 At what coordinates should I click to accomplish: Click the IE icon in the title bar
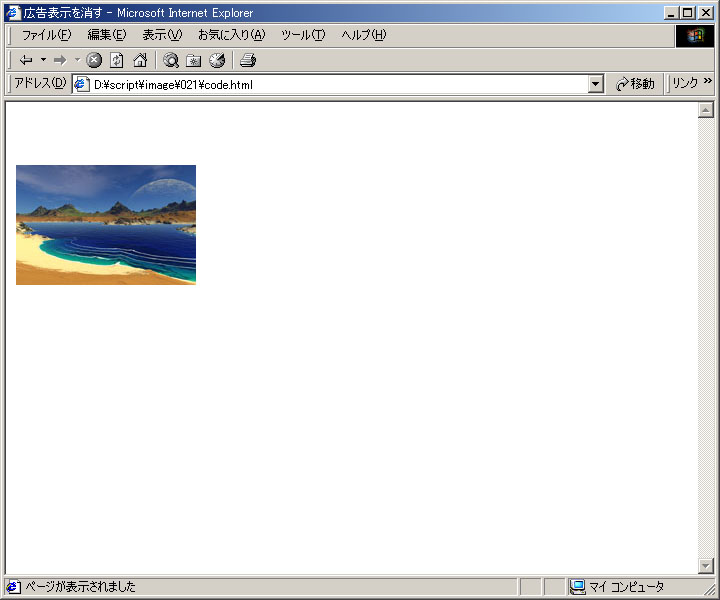click(13, 12)
